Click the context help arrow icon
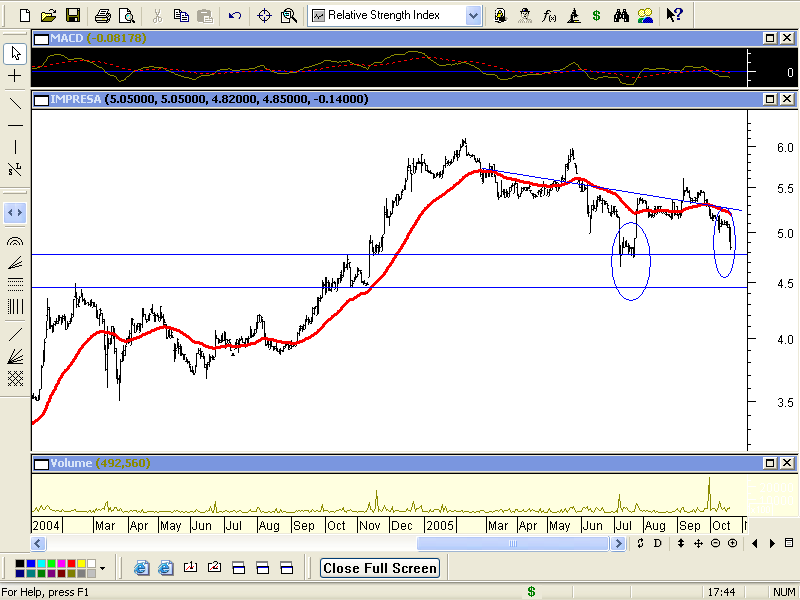The image size is (800, 600). pyautogui.click(x=674, y=16)
